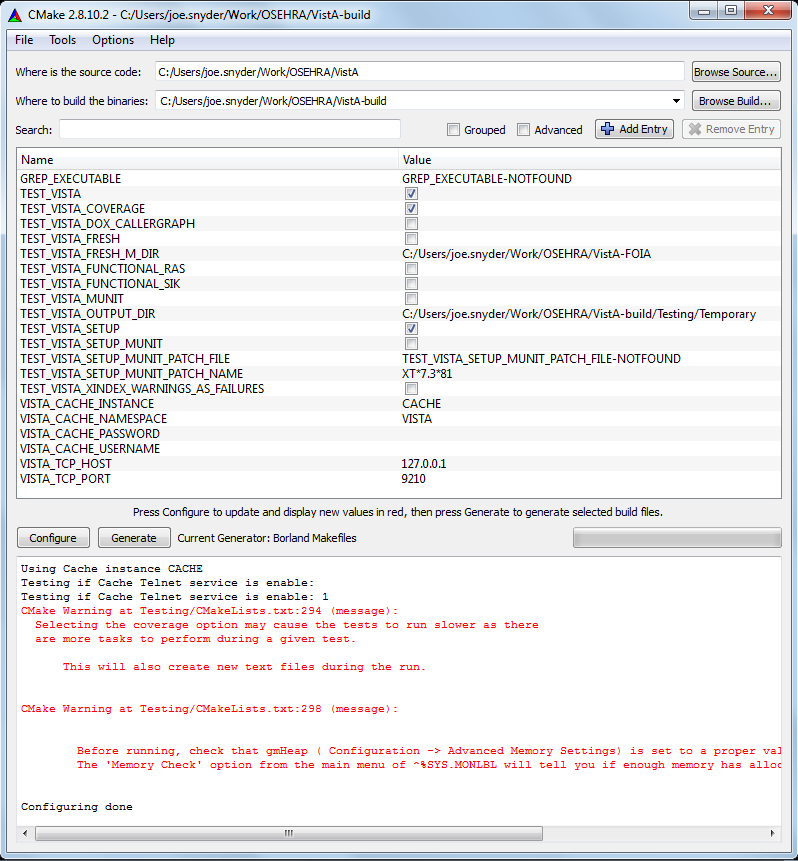The image size is (798, 861).
Task: Click the horizontal scrollbar thumb in output
Action: pyautogui.click(x=289, y=833)
